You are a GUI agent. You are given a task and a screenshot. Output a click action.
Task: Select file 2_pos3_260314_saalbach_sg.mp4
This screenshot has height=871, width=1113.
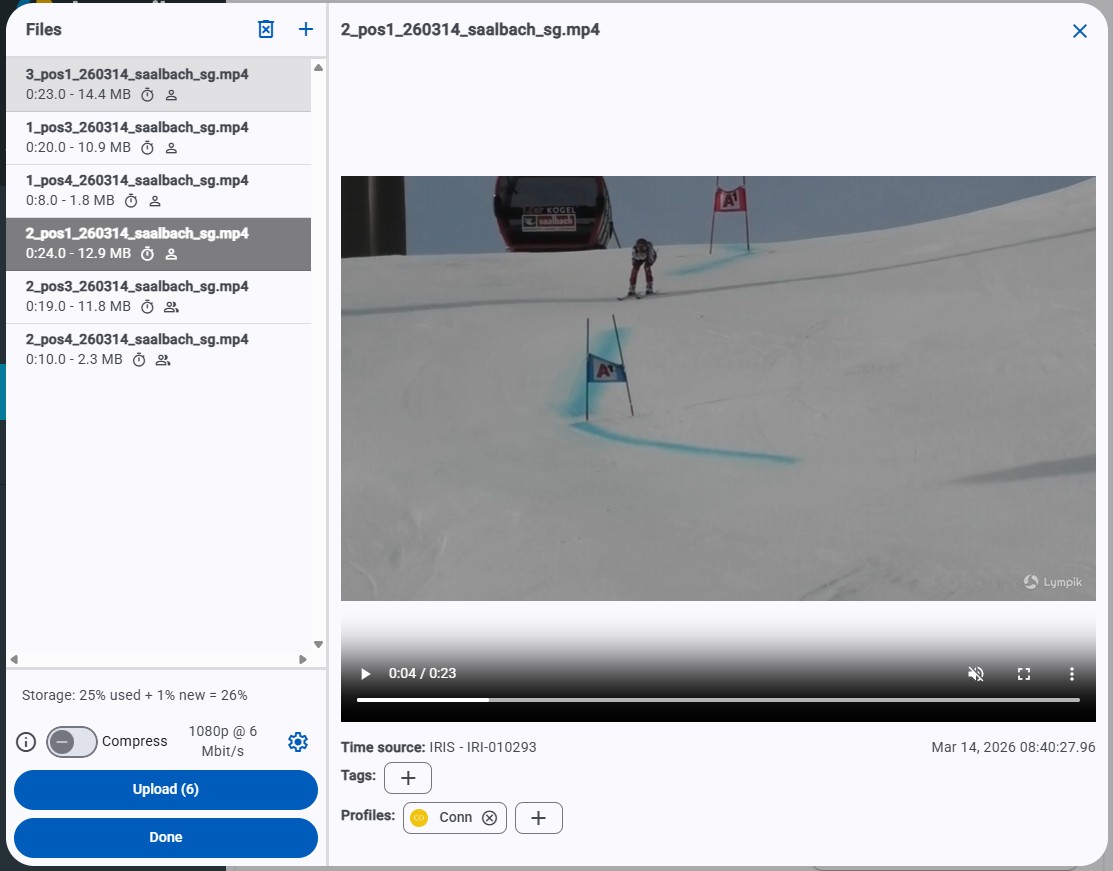point(158,297)
